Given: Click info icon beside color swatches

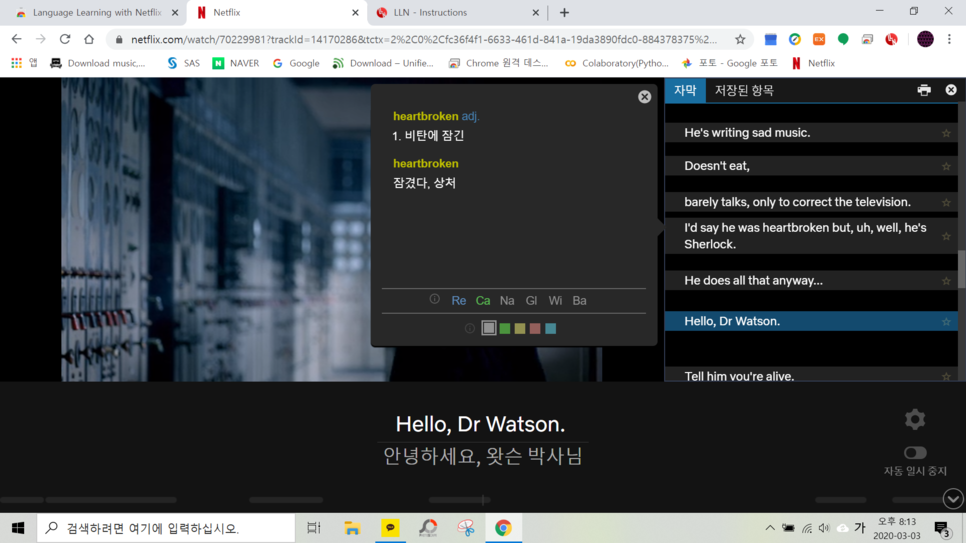Looking at the screenshot, I should pos(469,329).
